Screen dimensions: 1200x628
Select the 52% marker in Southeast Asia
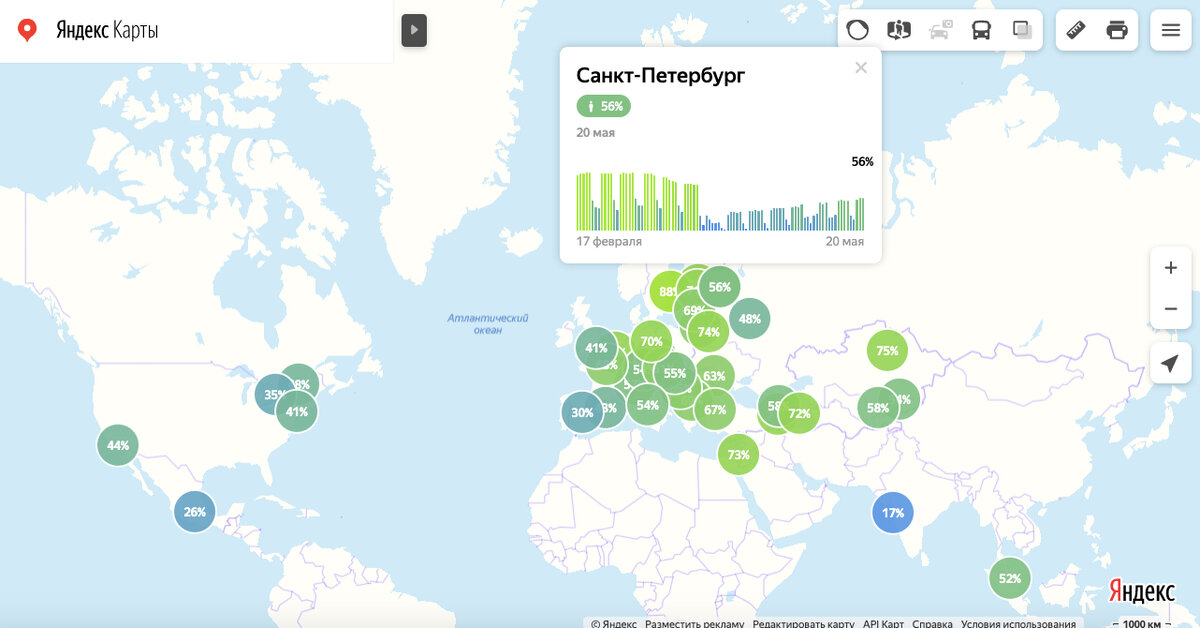click(x=1009, y=578)
